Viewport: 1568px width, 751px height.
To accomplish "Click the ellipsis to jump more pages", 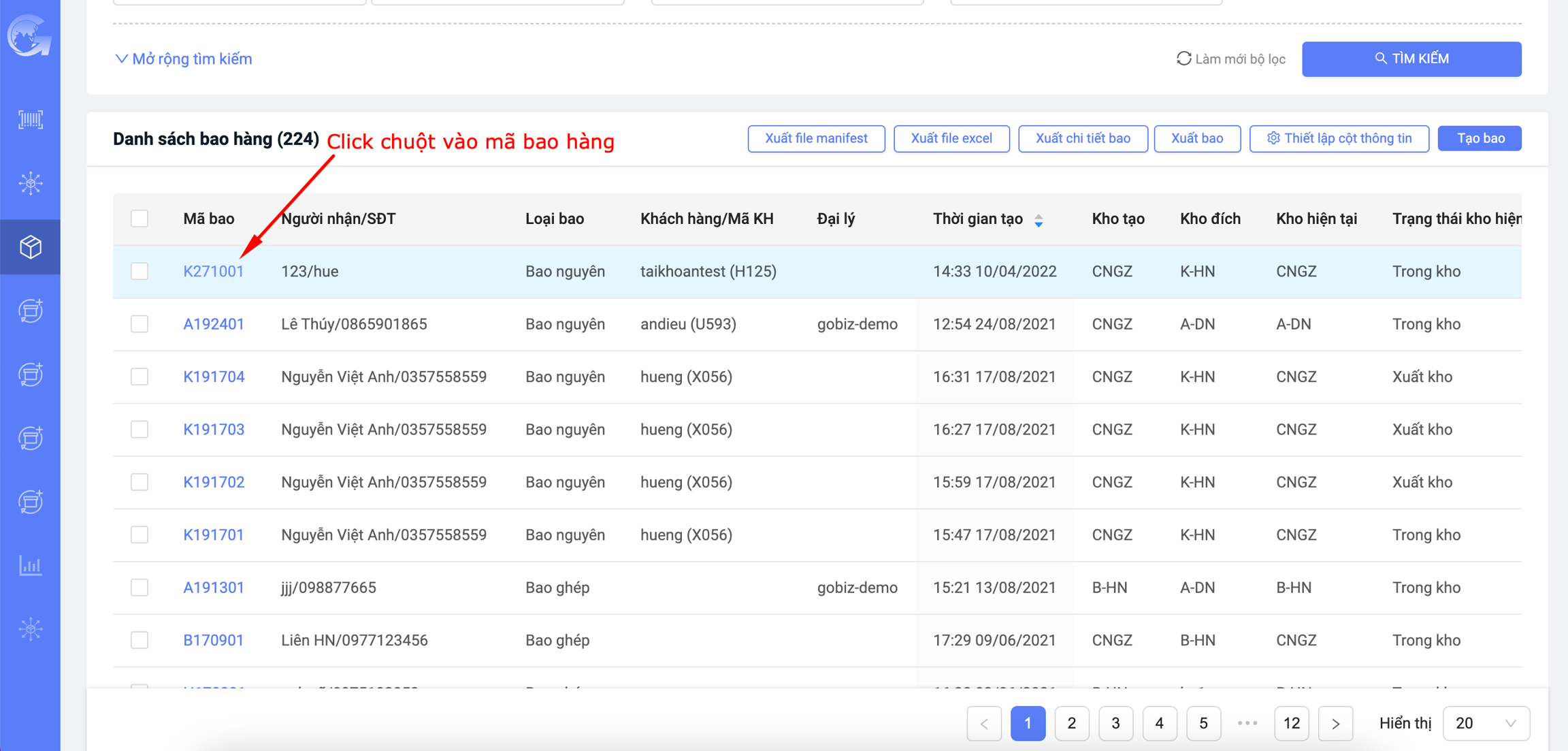I will pos(1247,723).
